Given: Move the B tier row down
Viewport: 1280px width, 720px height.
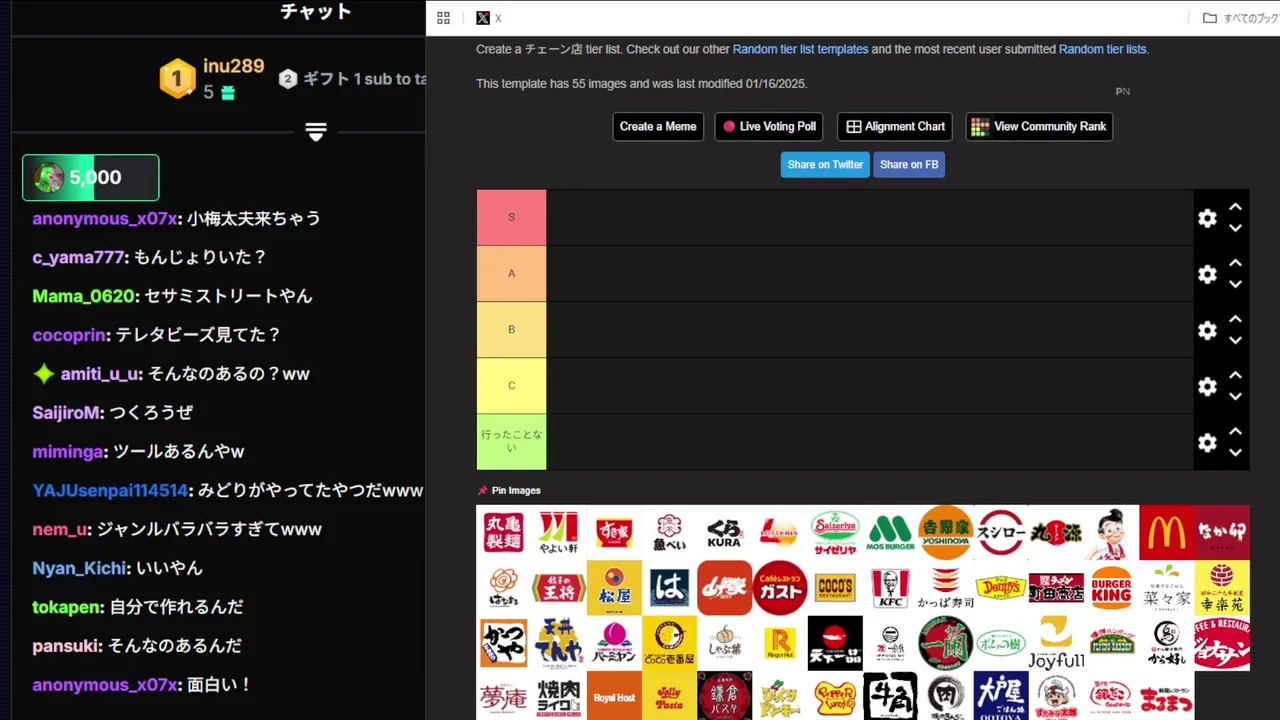Looking at the screenshot, I should [x=1235, y=340].
